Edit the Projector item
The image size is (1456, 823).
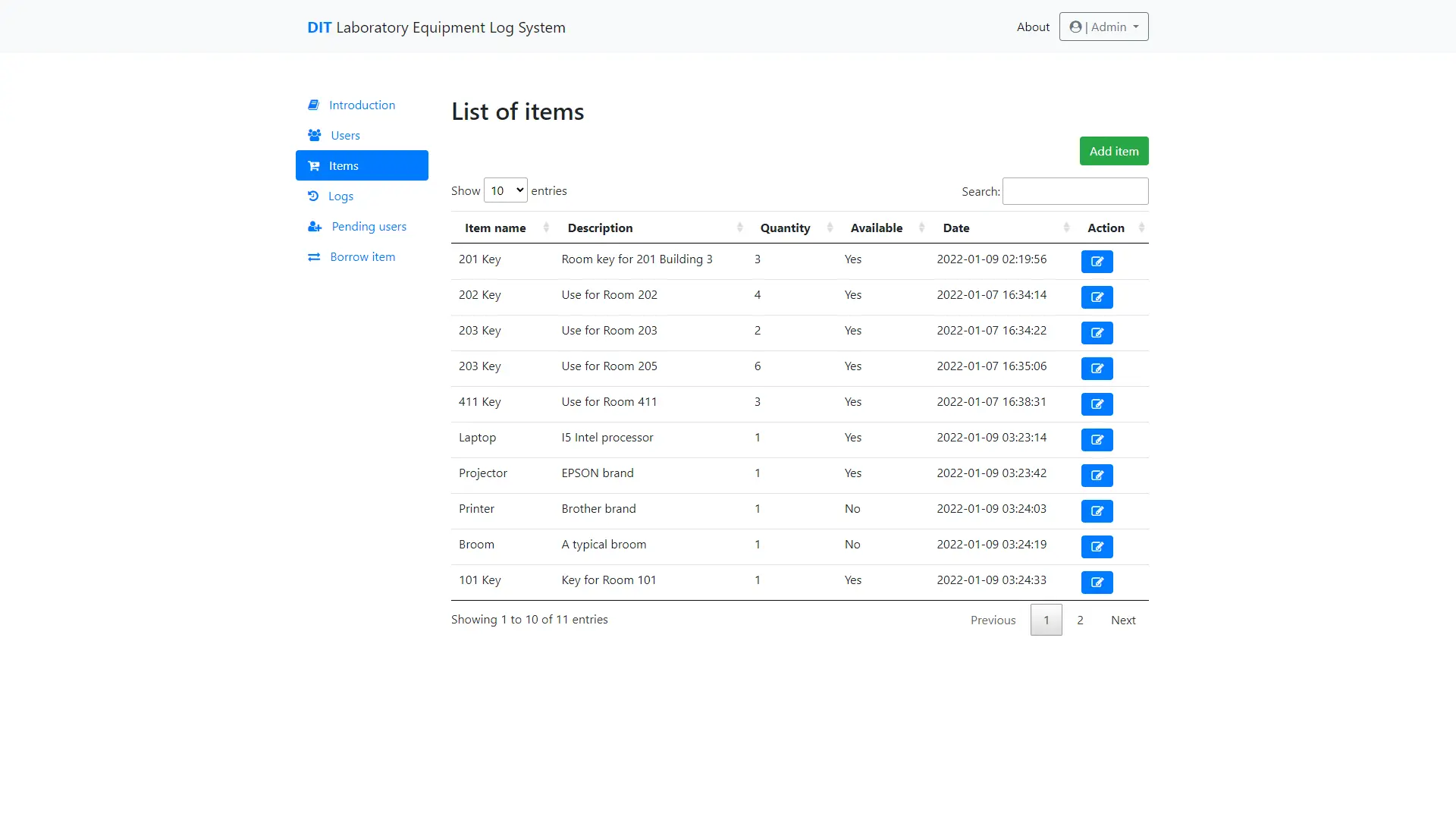[x=1097, y=476]
